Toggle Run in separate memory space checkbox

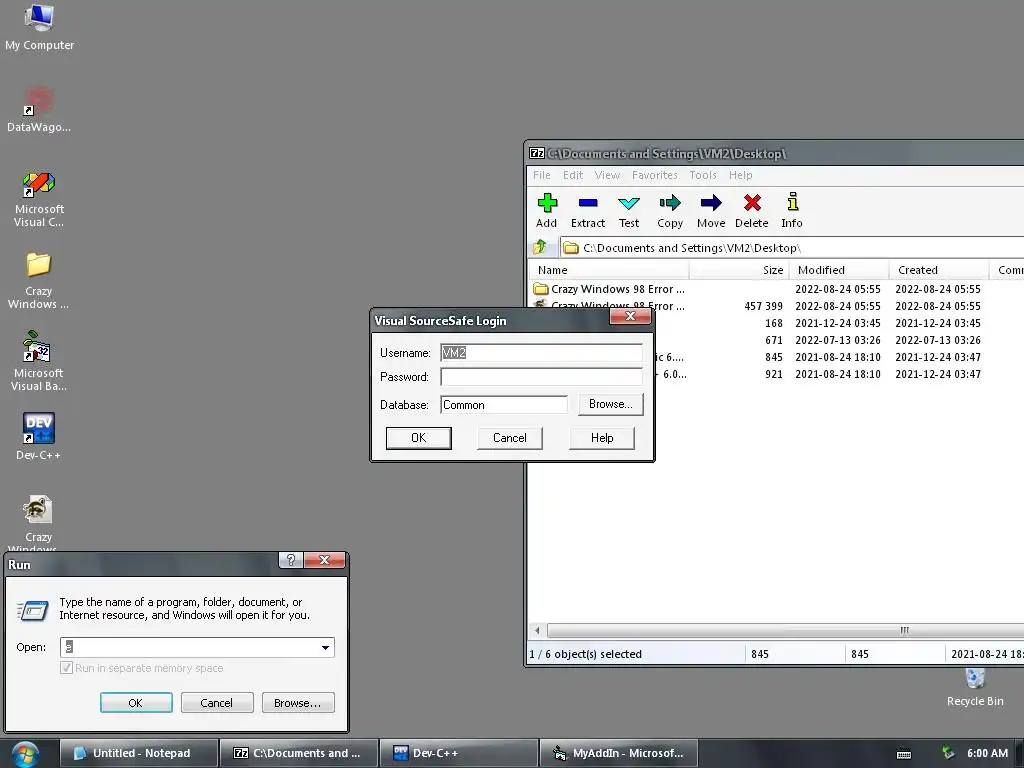[66, 667]
